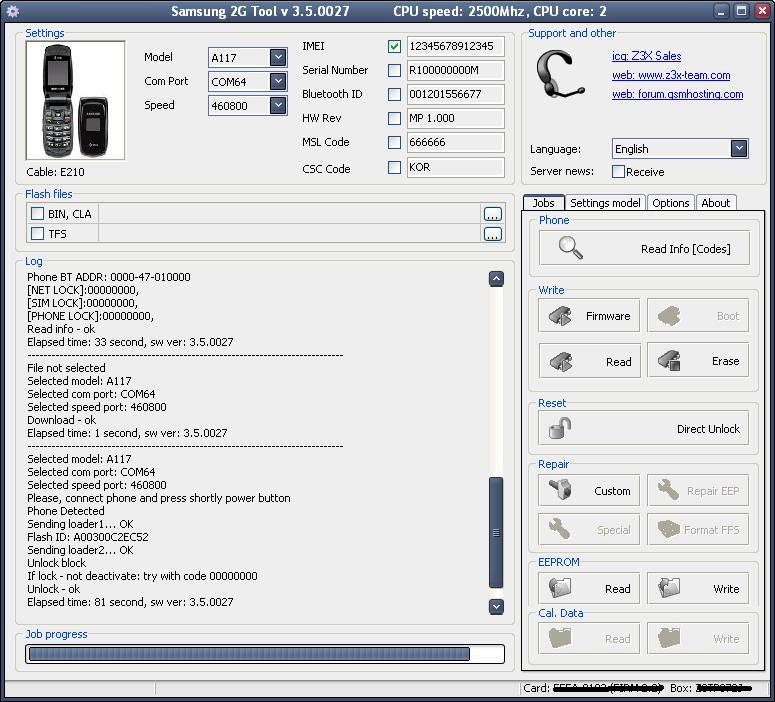Click the EEPROM Write folder icon
This screenshot has height=702, width=775.
click(669, 587)
